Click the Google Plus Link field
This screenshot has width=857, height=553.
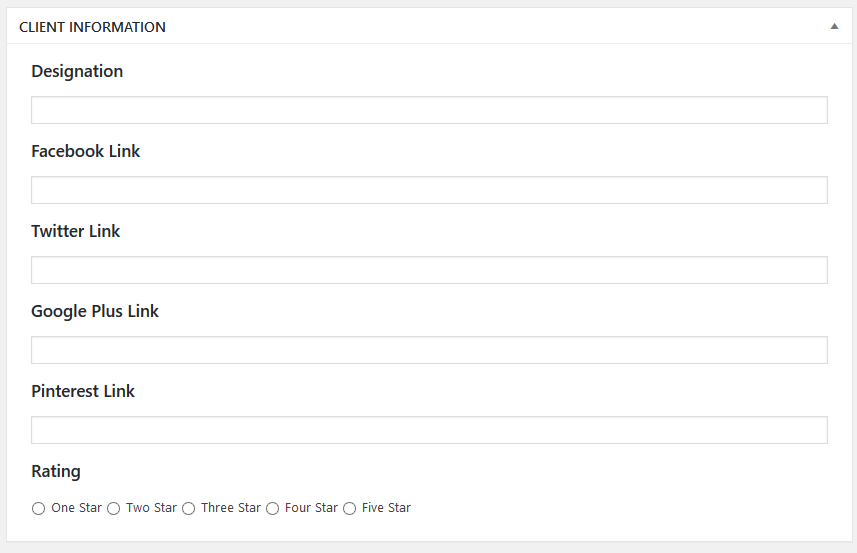[429, 350]
